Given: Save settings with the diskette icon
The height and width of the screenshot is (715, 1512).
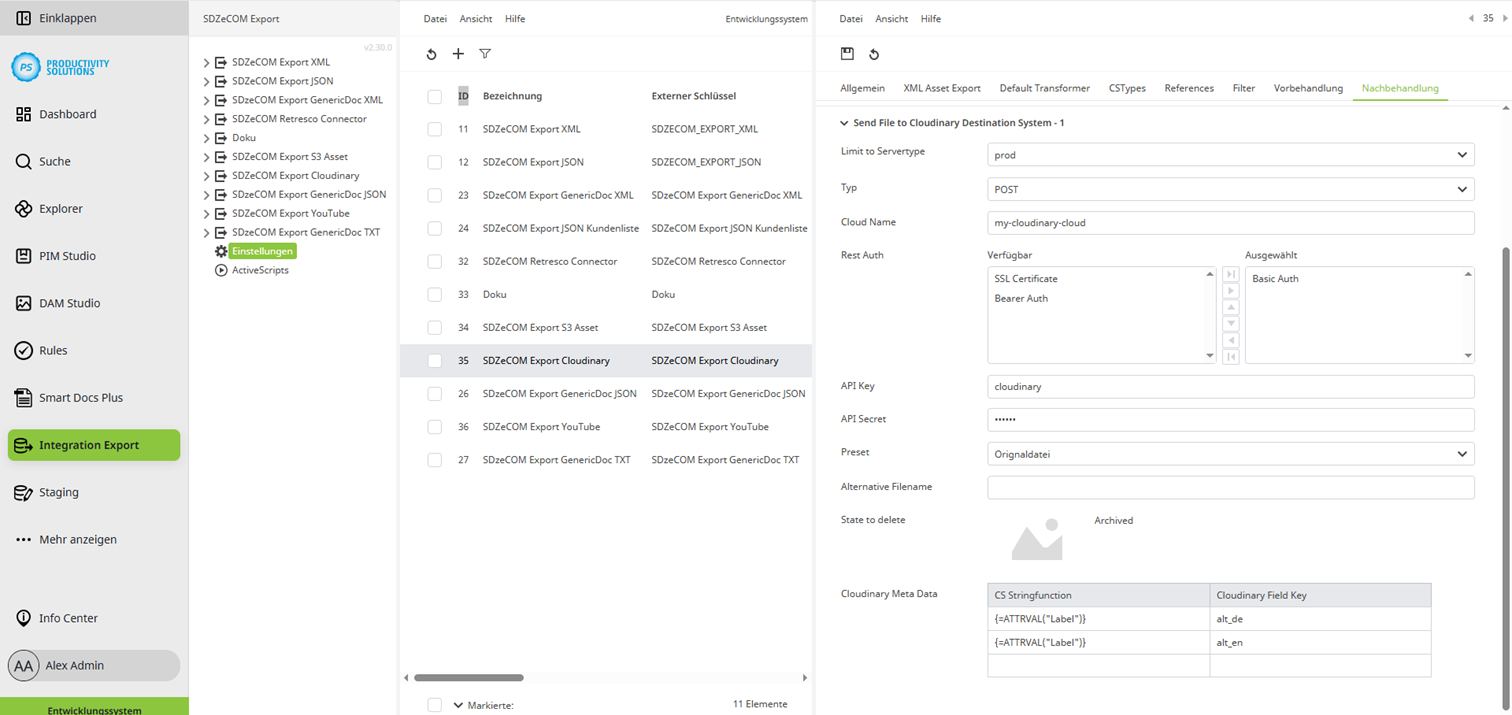Looking at the screenshot, I should [x=846, y=53].
